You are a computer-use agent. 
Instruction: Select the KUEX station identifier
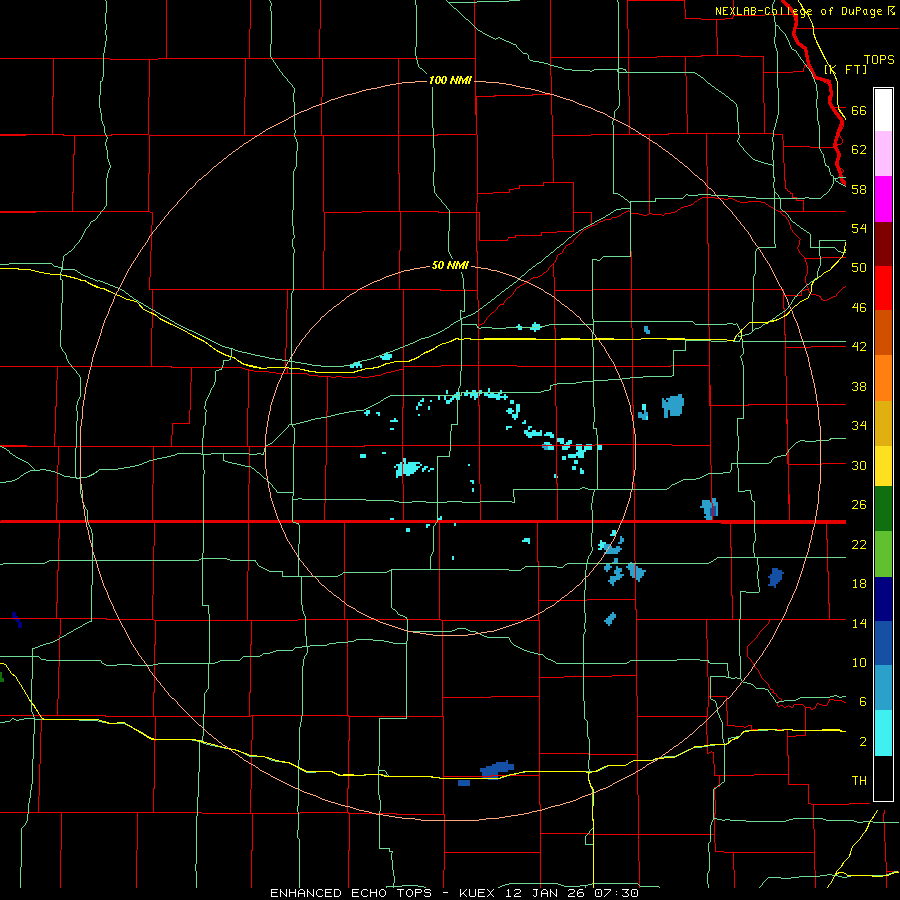pyautogui.click(x=477, y=893)
